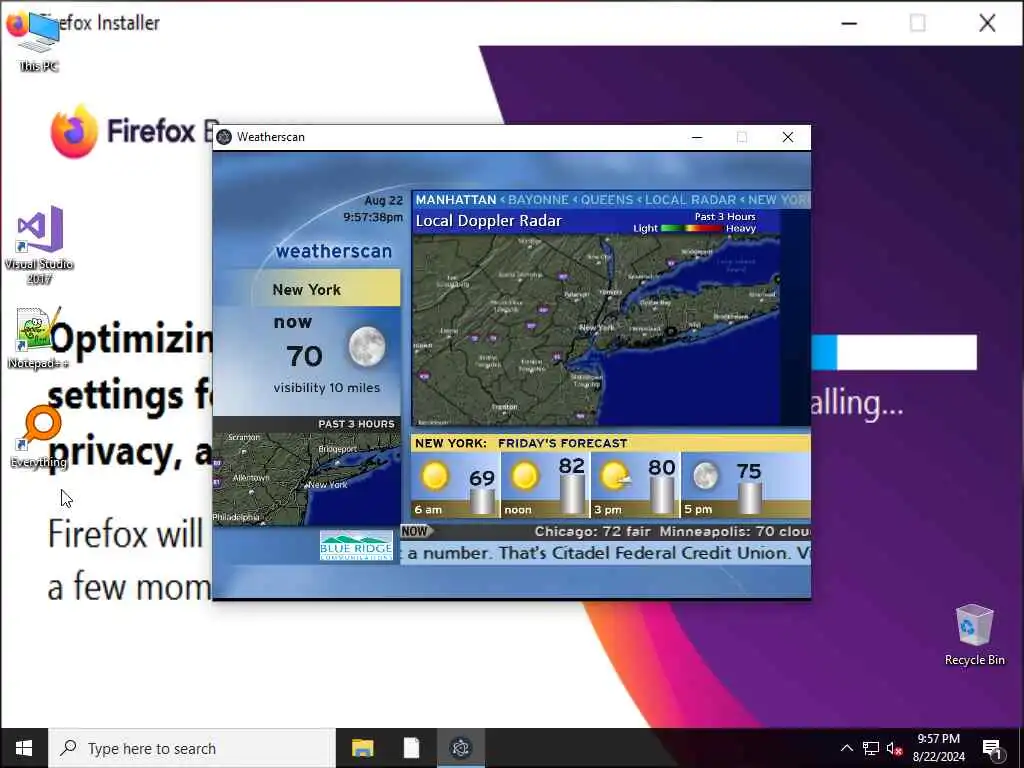The height and width of the screenshot is (768, 1024).
Task: Click the Light to Heavy radar legend bar
Action: tap(691, 228)
